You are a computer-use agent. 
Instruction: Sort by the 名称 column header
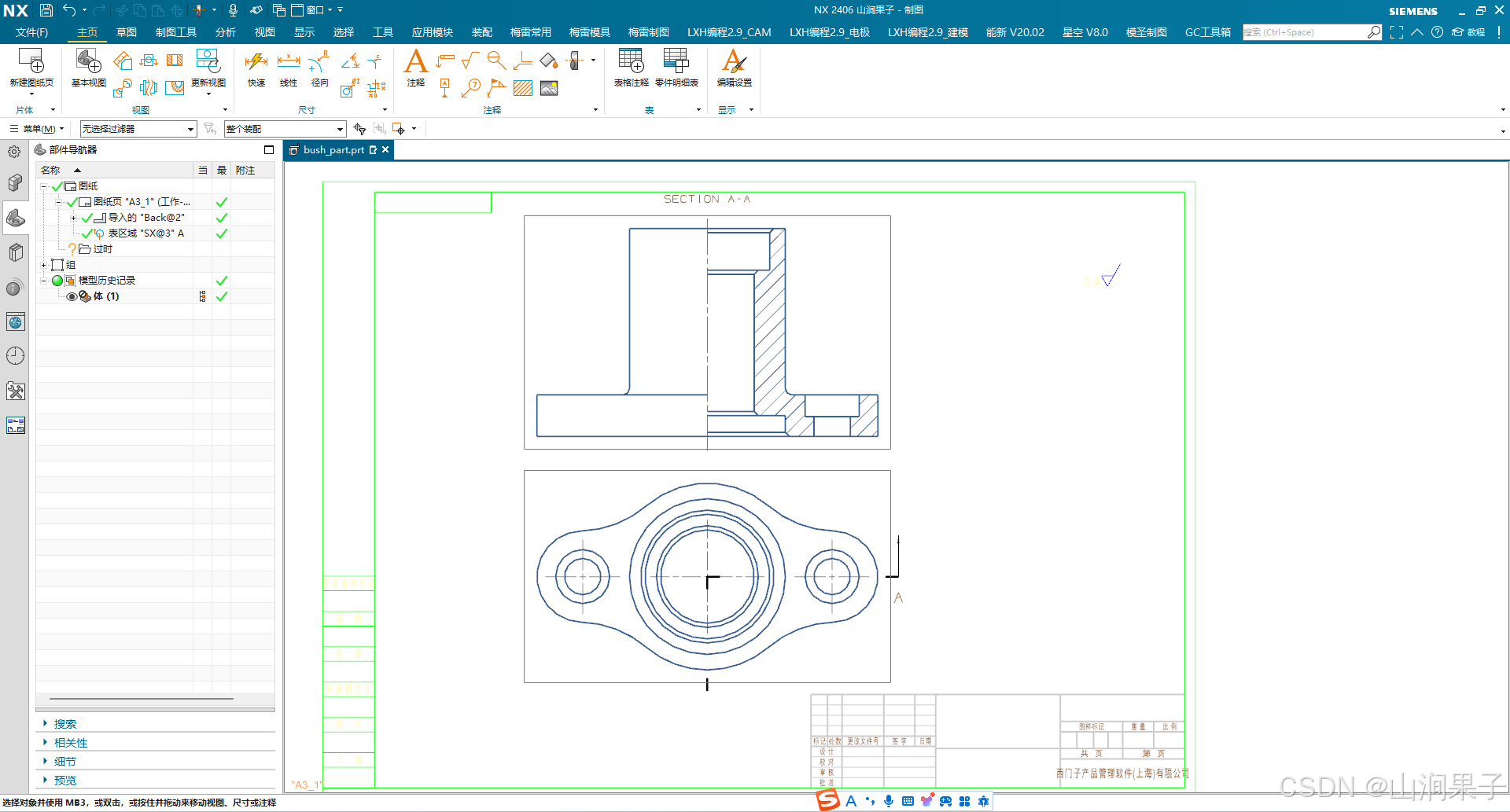(114, 170)
